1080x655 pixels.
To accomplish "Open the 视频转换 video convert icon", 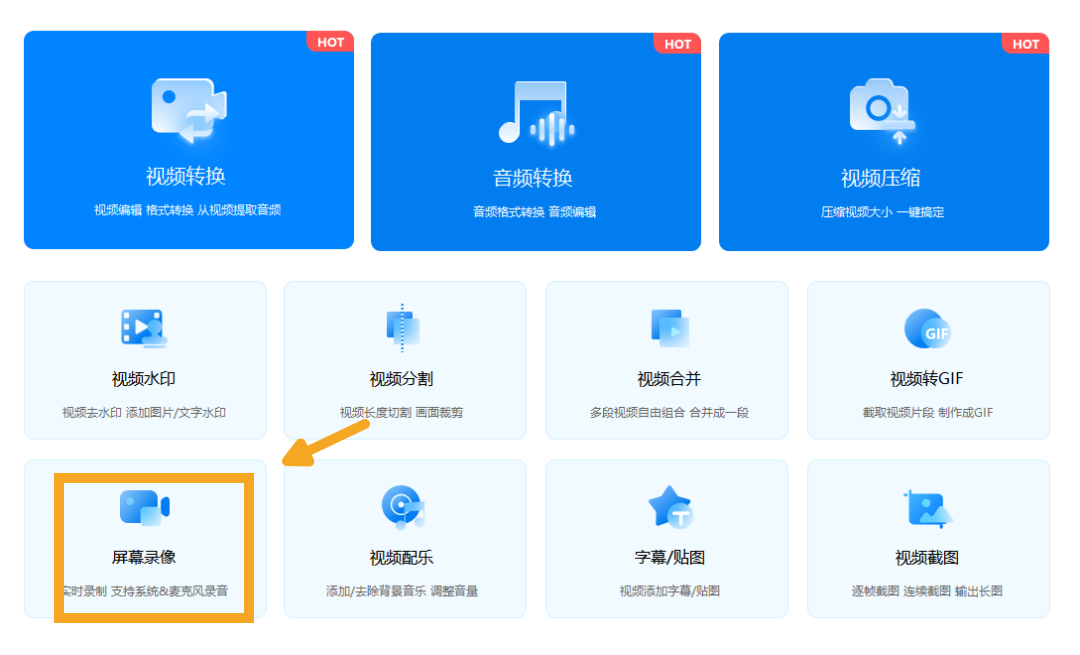I will [x=189, y=110].
